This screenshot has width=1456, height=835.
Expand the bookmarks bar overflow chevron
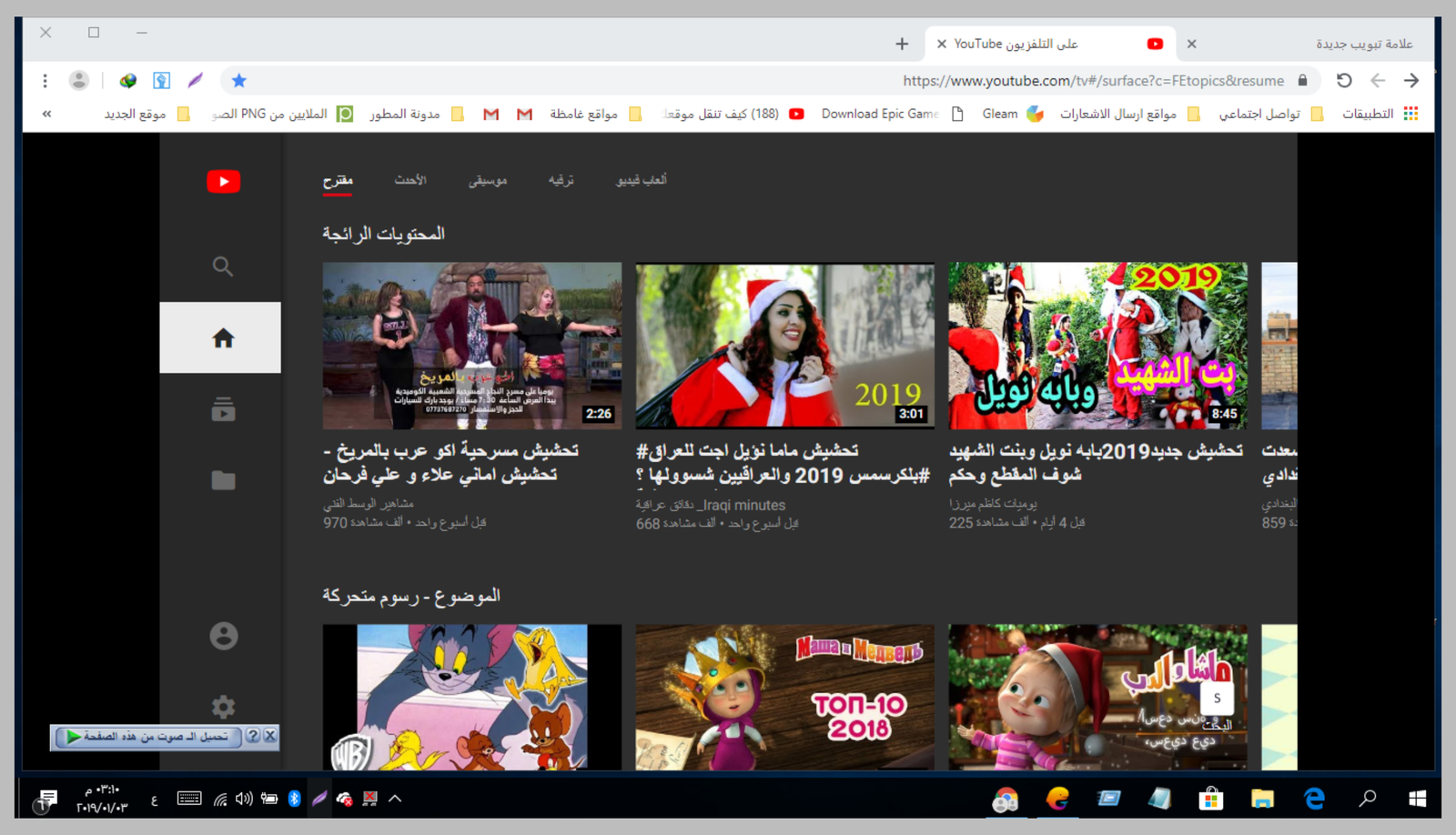coord(46,114)
